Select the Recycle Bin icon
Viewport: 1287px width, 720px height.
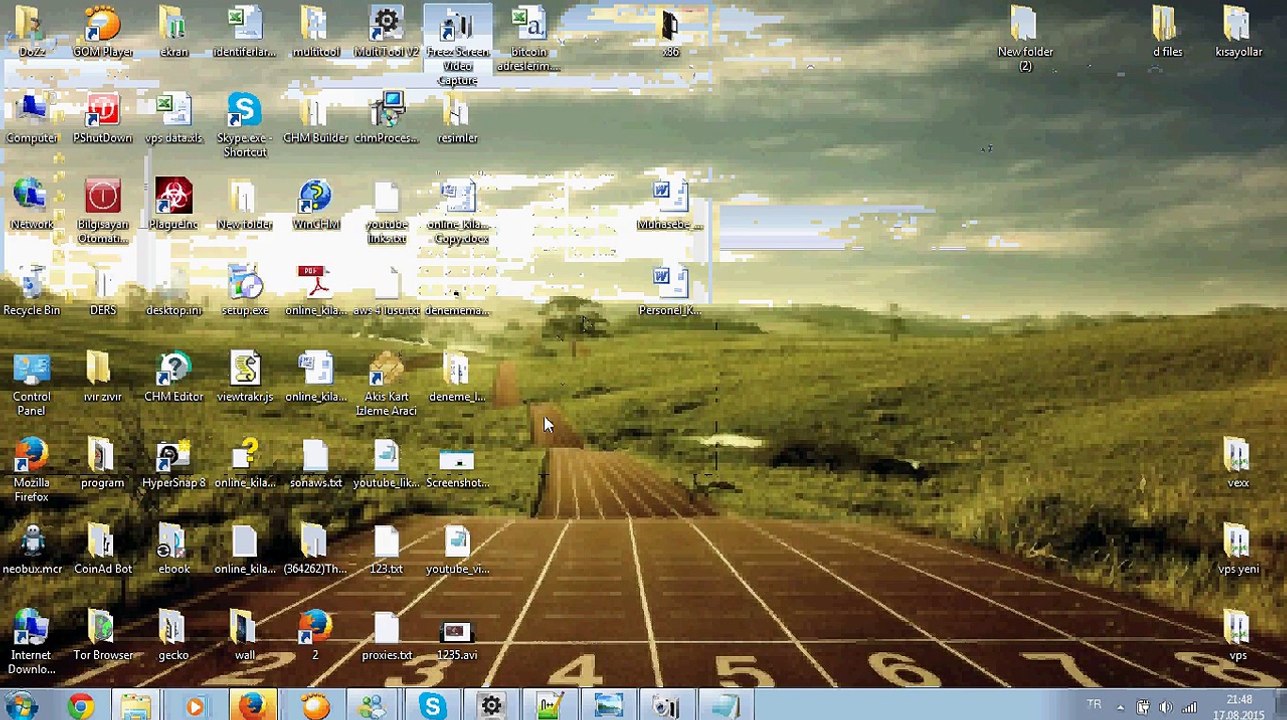[x=31, y=291]
